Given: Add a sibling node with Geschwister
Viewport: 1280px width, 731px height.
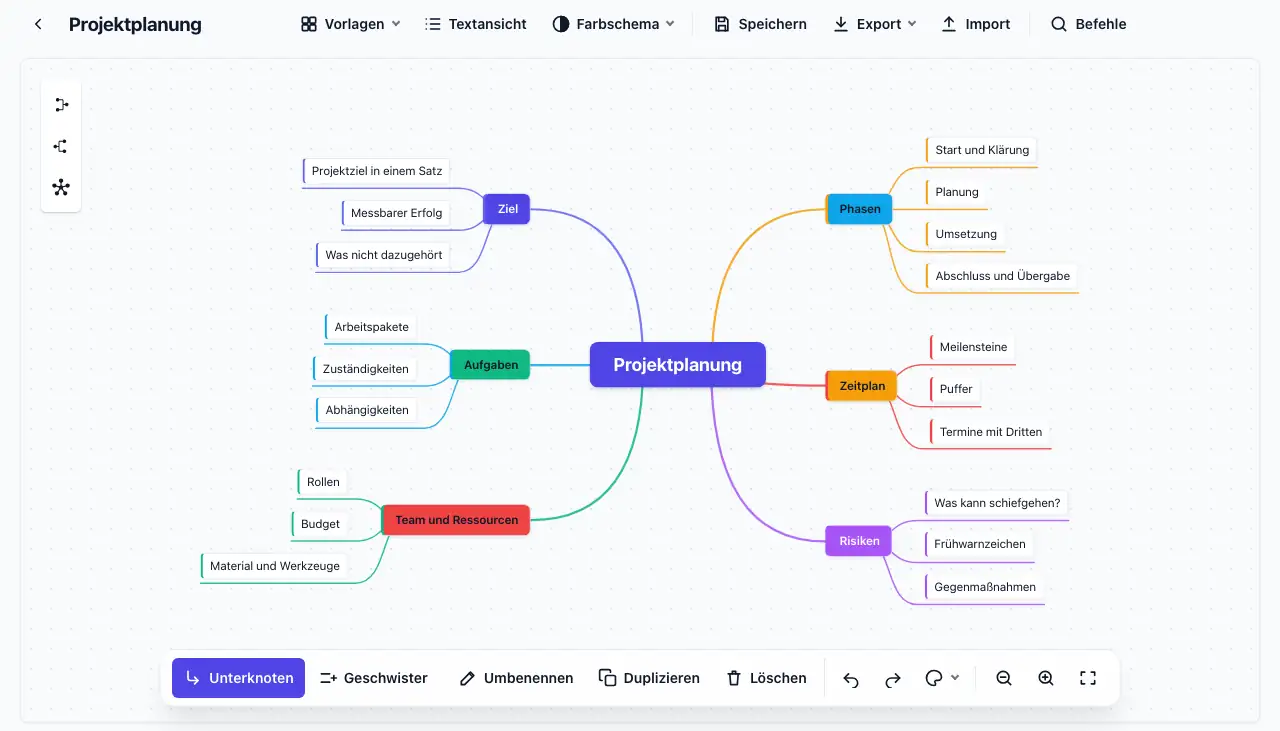Looking at the screenshot, I should pos(374,678).
